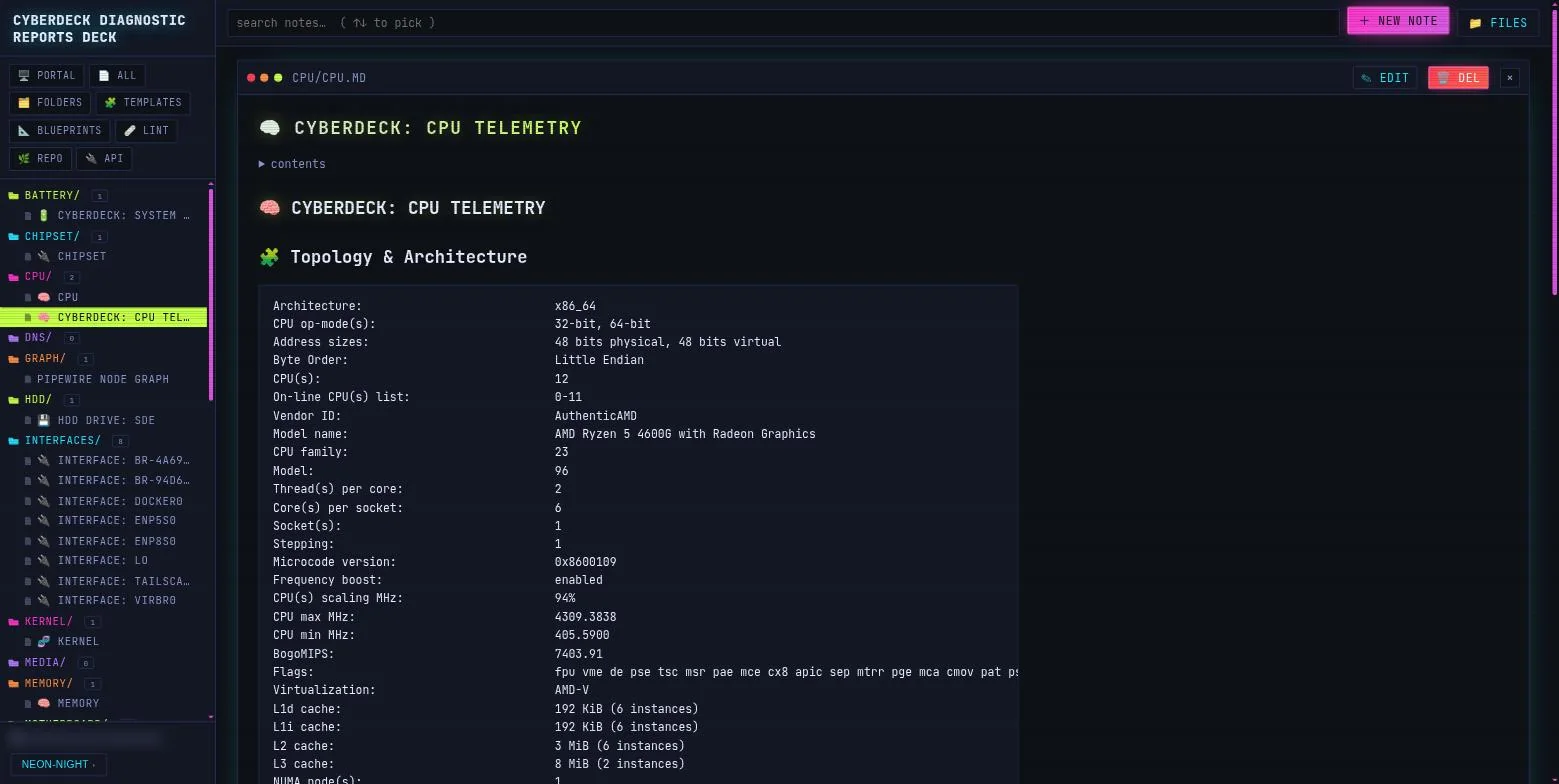Viewport: 1559px width, 784px height.
Task: Click the main page vertical scrollbar
Action: tap(1555, 150)
